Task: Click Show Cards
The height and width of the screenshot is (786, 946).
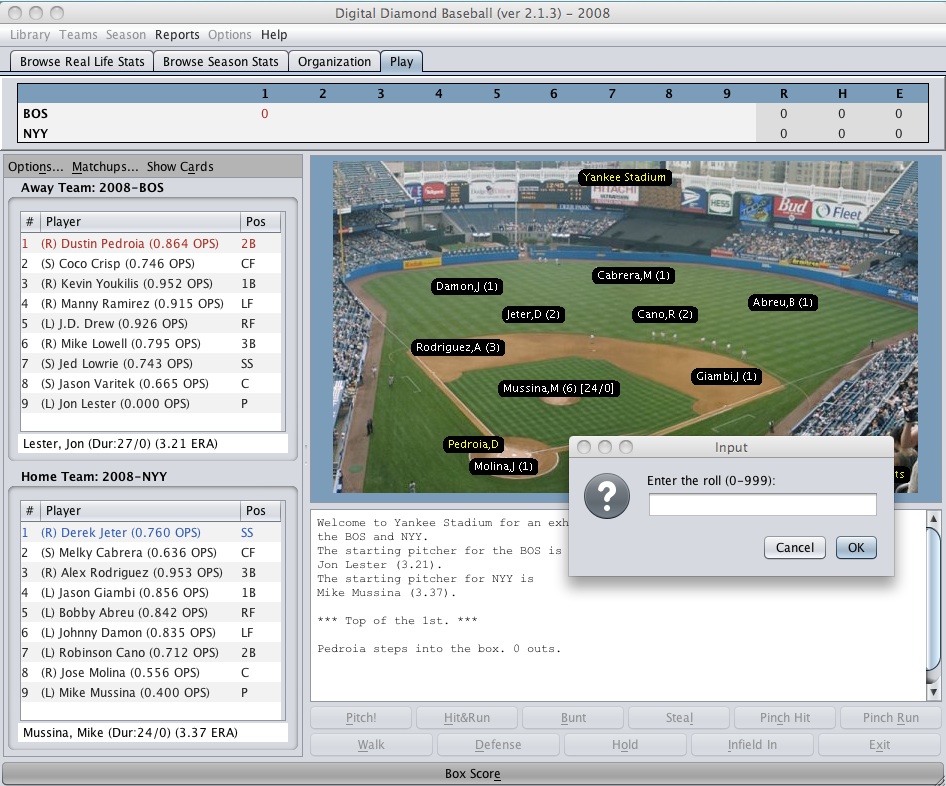Action: pos(180,166)
